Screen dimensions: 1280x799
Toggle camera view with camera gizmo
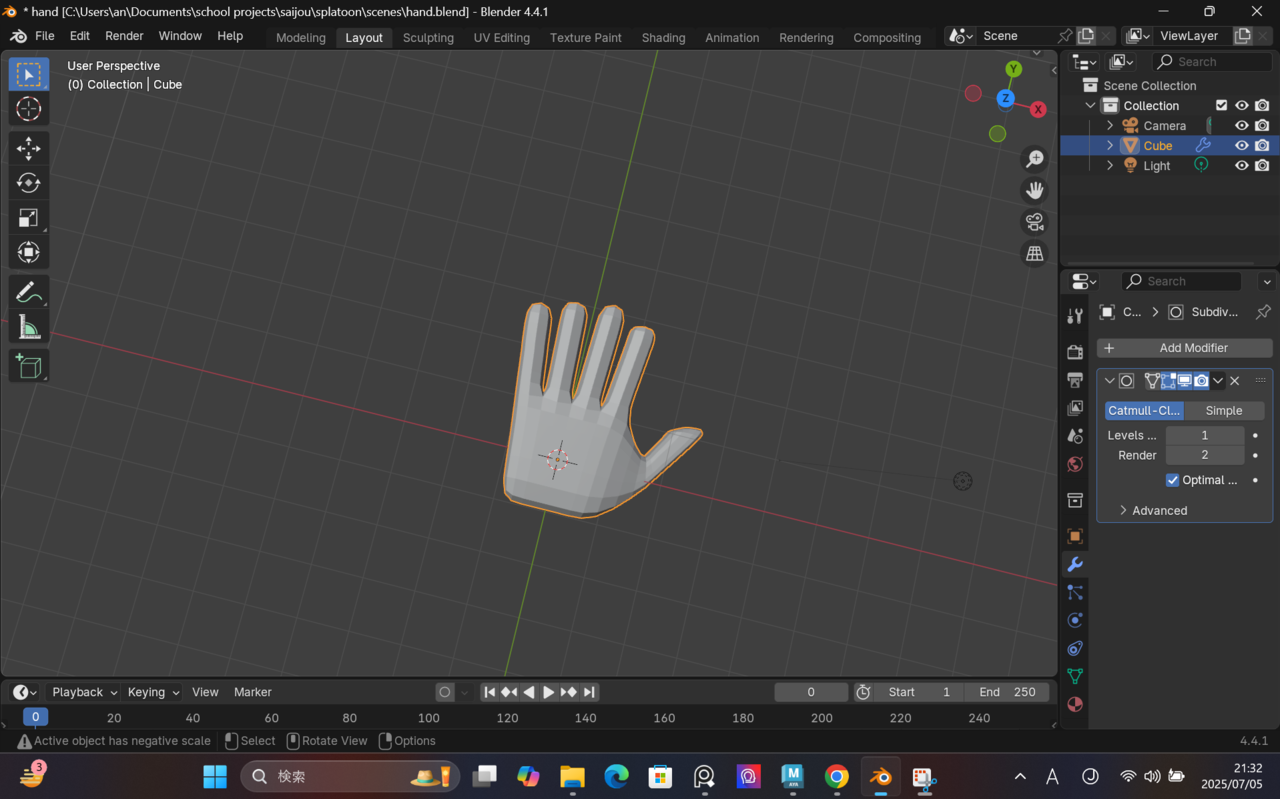(x=1035, y=222)
